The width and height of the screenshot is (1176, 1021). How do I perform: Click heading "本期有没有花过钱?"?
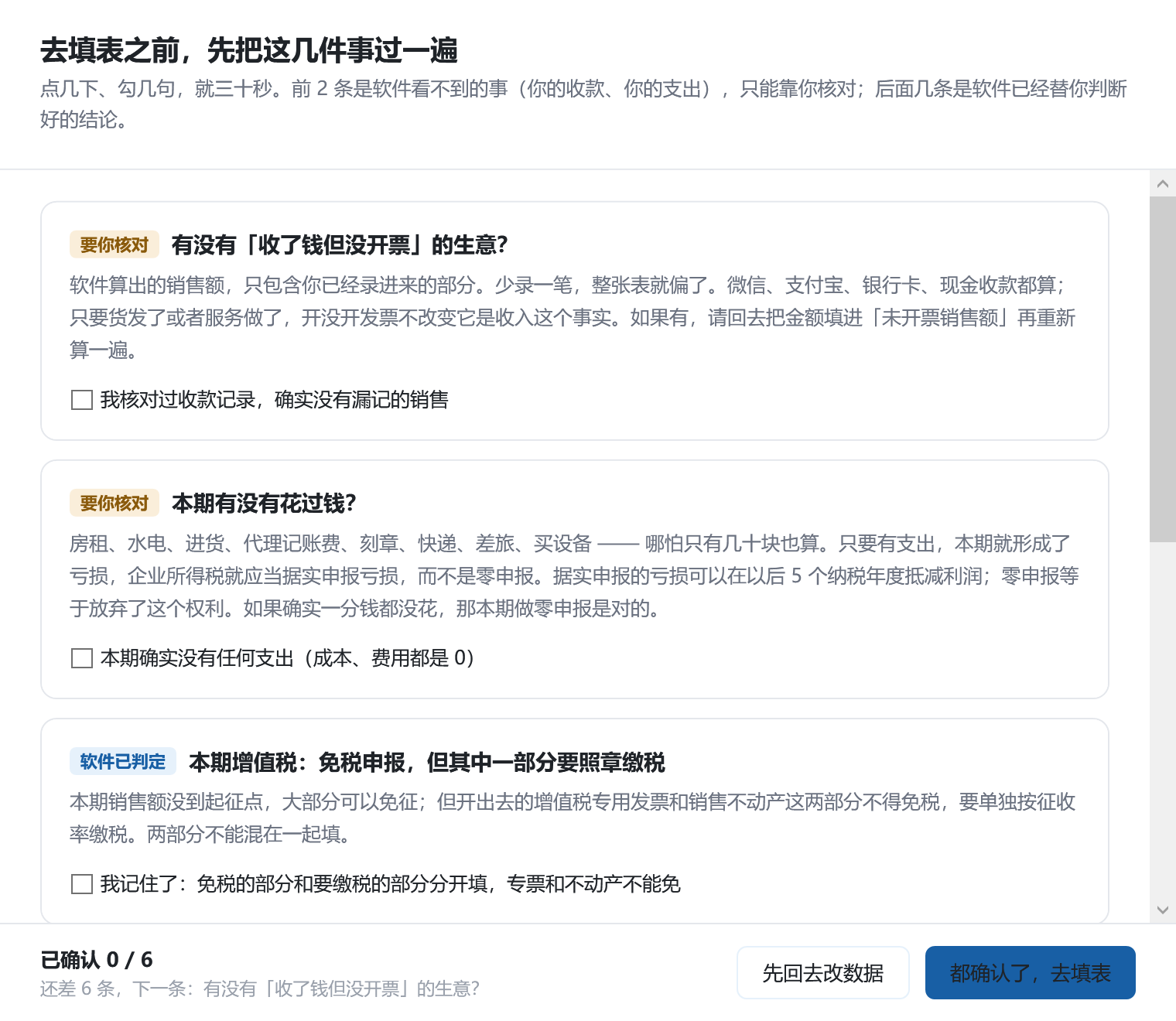point(264,504)
